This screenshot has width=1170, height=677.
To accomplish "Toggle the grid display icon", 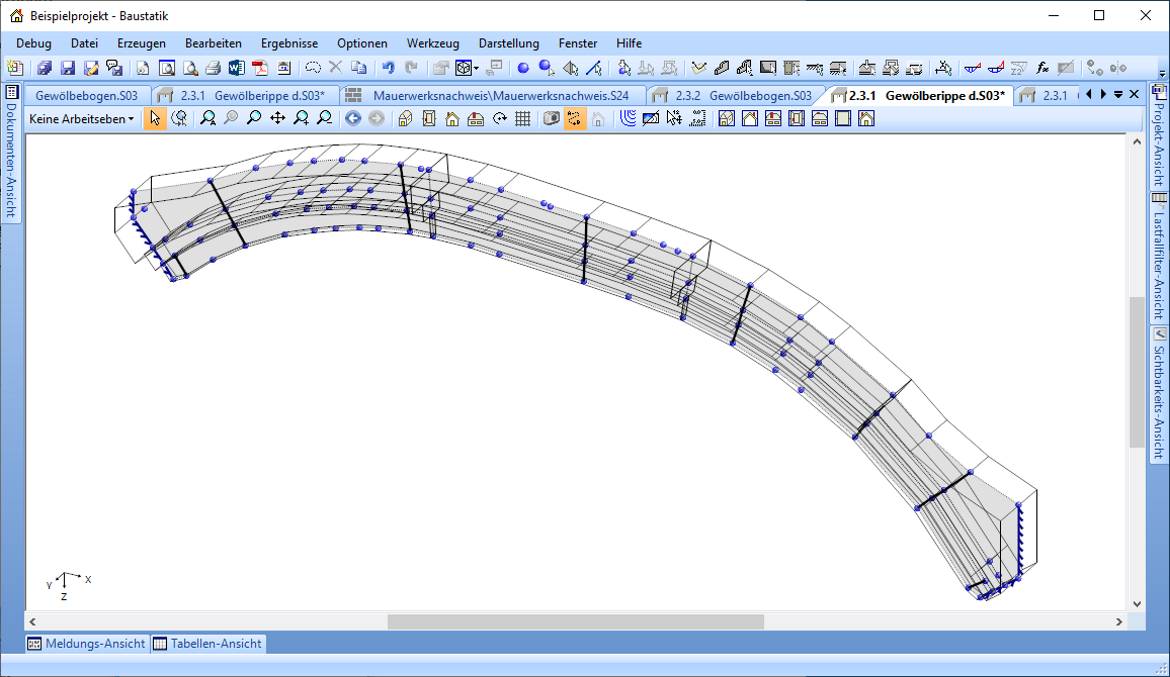I will point(522,119).
